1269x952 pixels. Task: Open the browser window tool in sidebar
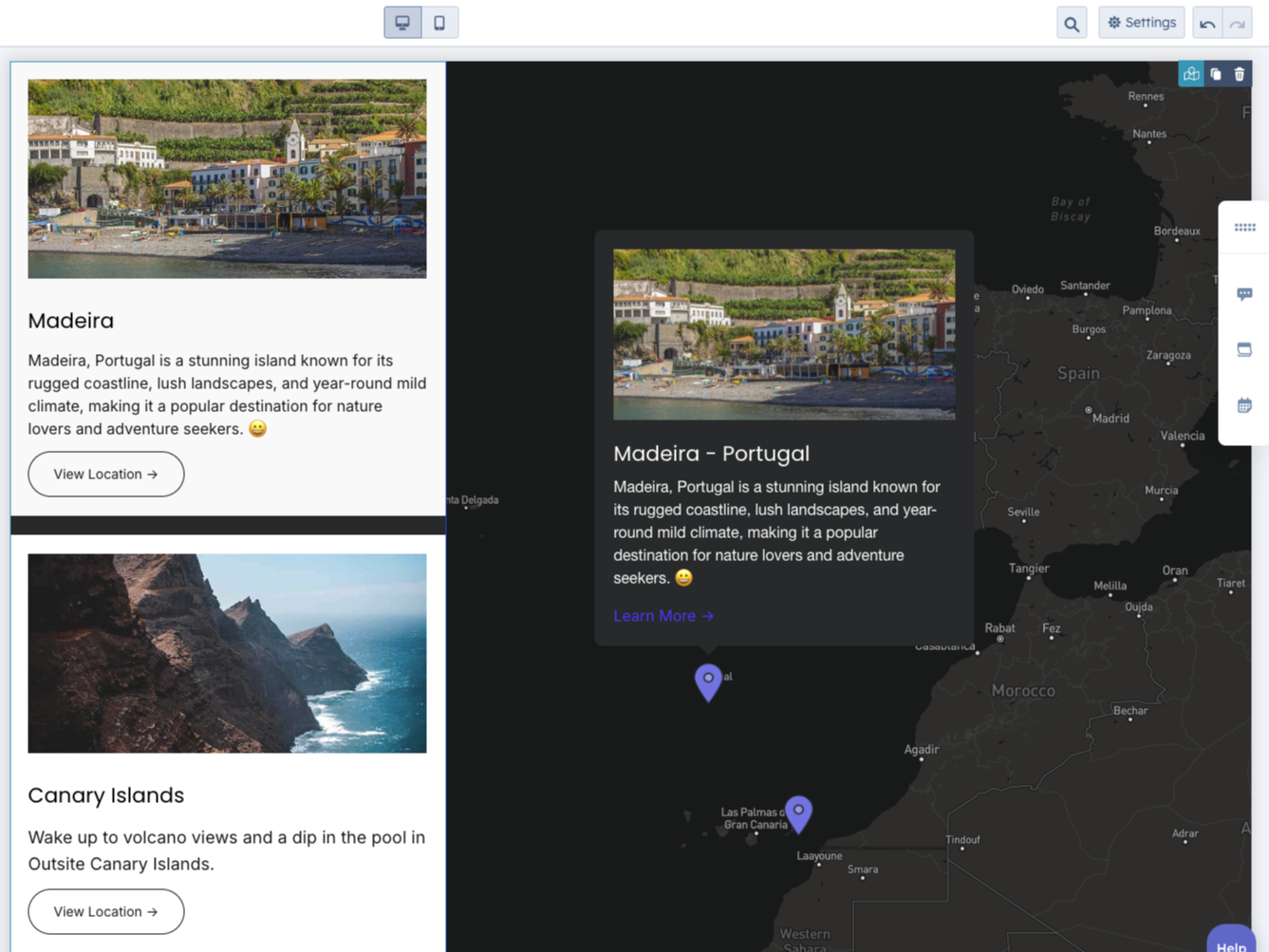(x=1244, y=348)
